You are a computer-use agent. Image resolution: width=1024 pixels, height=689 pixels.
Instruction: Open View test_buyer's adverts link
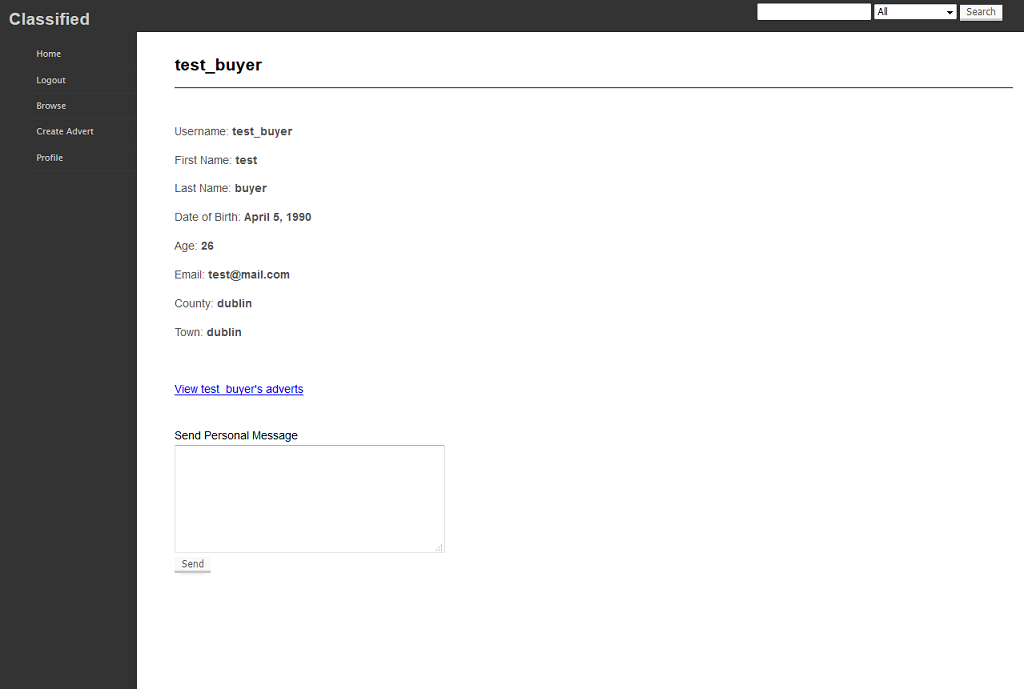[238, 389]
